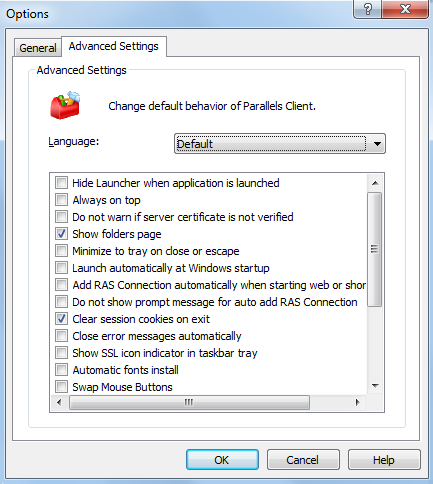433x484 pixels.
Task: Switch to the General tab
Action: 38,48
